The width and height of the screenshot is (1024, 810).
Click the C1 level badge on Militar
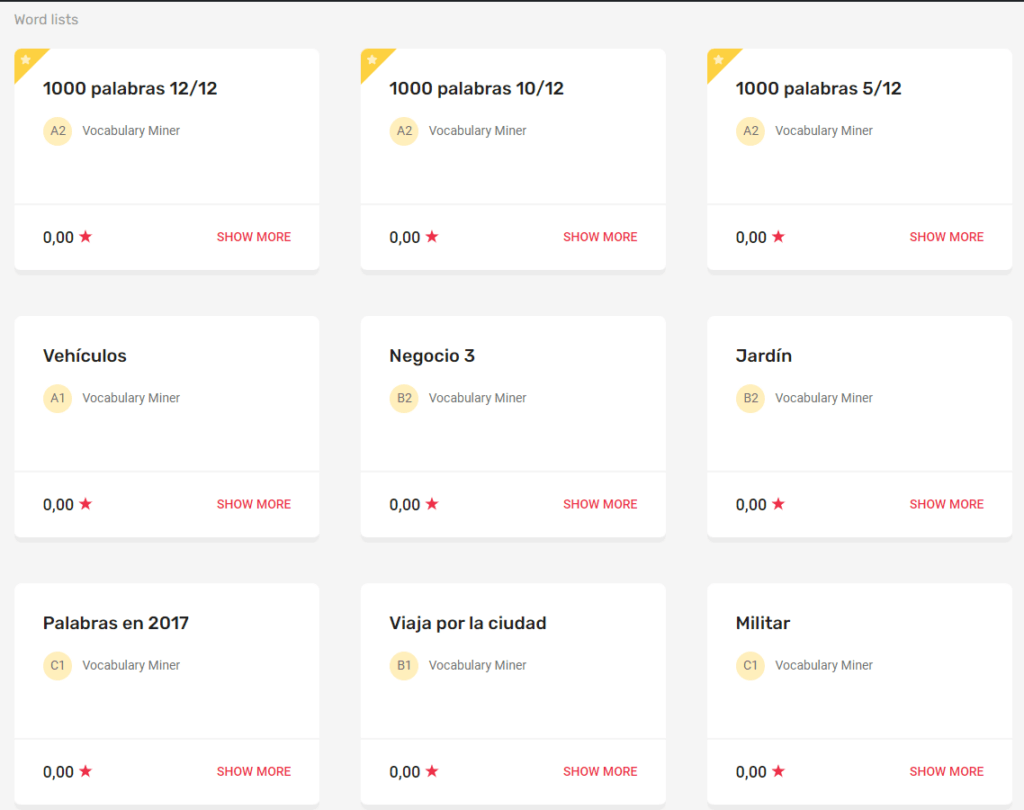(750, 665)
